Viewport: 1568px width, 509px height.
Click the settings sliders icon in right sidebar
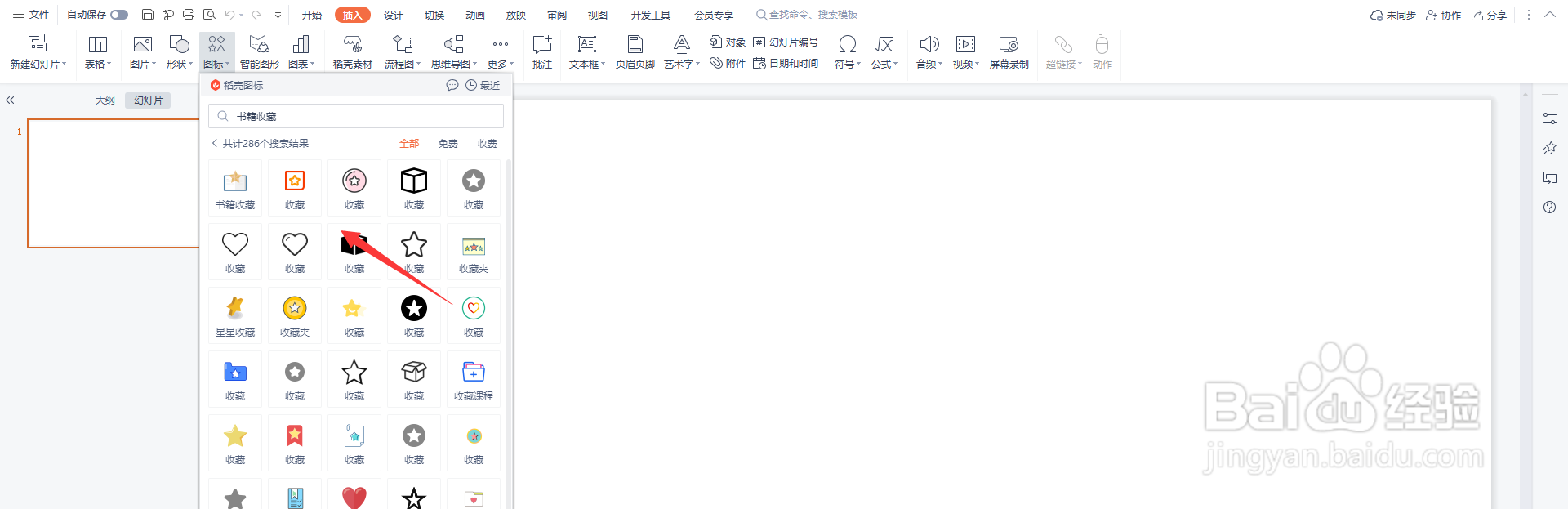[1549, 118]
